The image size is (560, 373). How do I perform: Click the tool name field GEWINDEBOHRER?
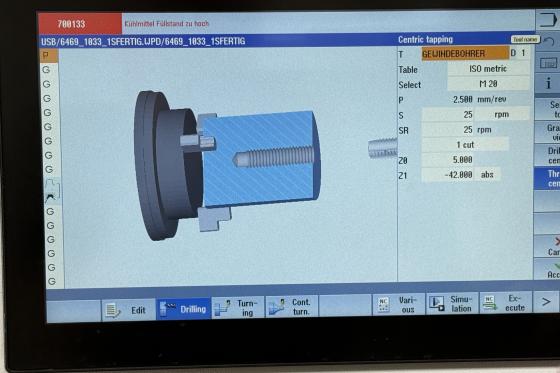coord(465,54)
